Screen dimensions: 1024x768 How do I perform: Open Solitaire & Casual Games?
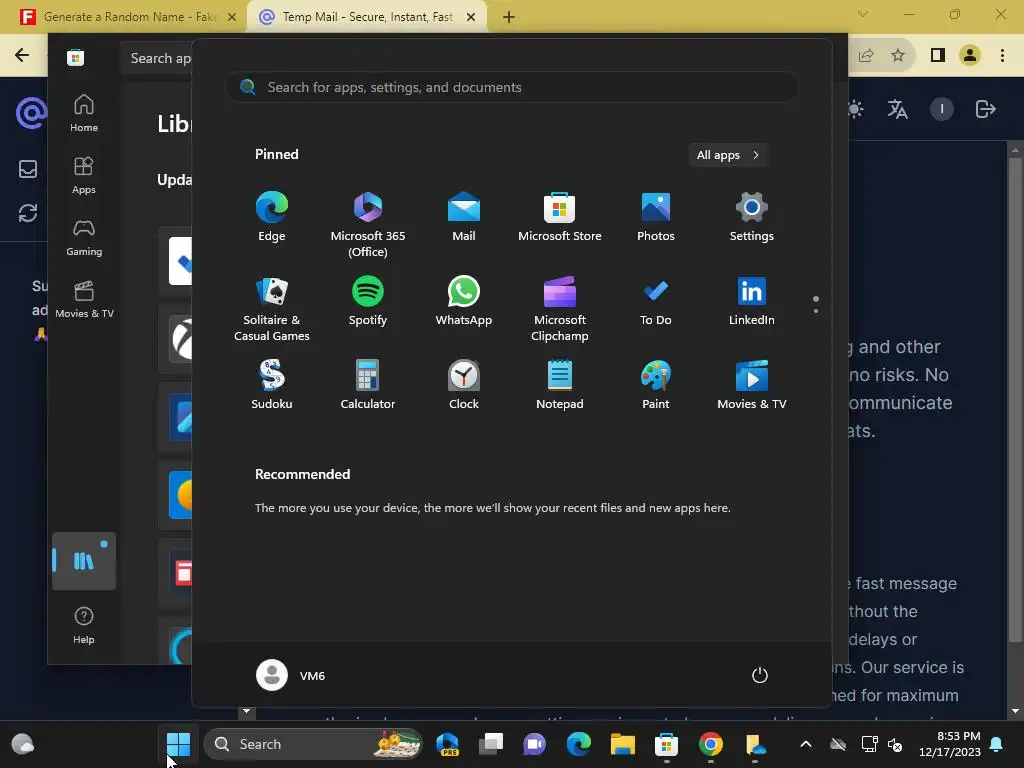(272, 308)
